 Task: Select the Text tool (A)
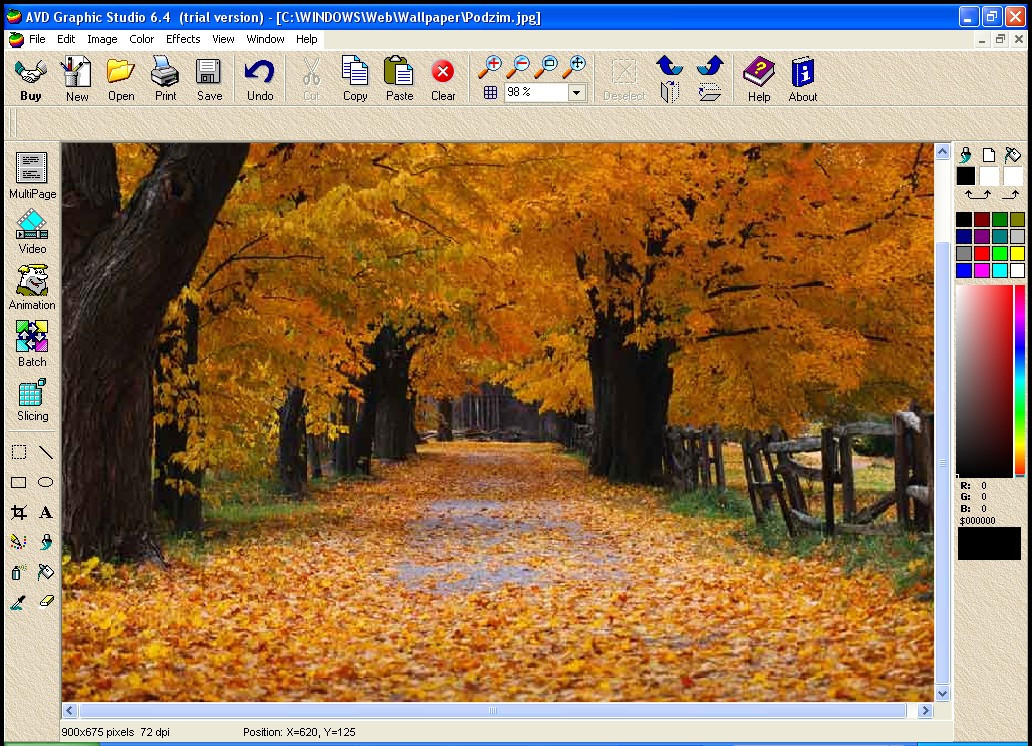coord(45,512)
